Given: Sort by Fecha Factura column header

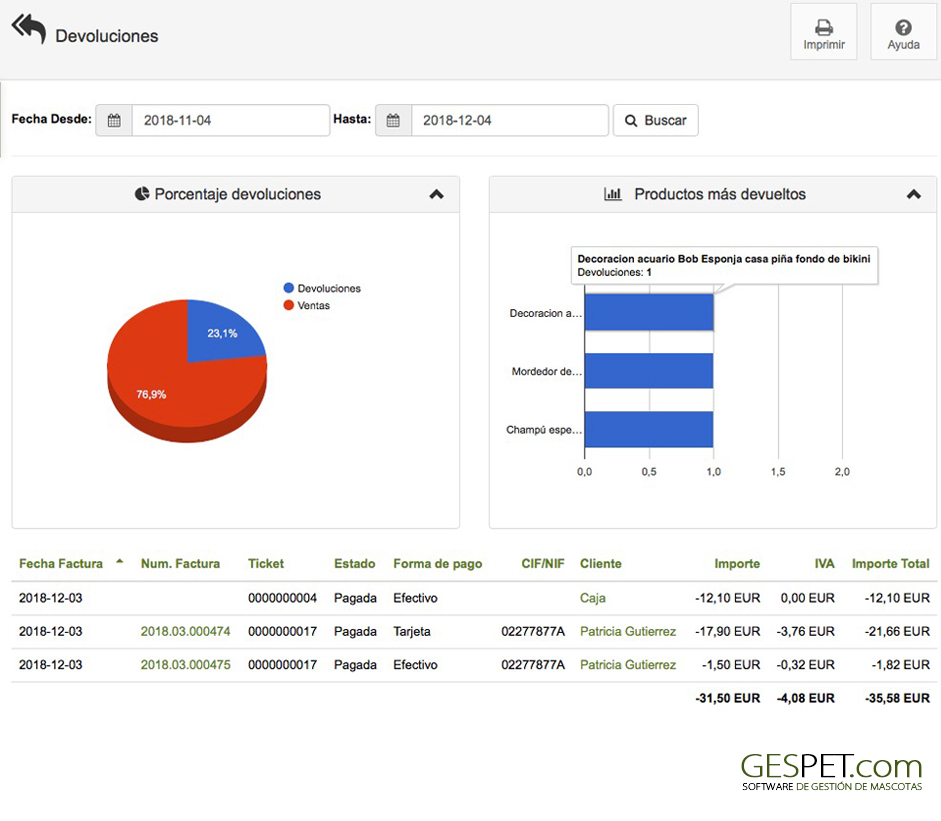Looking at the screenshot, I should [61, 564].
